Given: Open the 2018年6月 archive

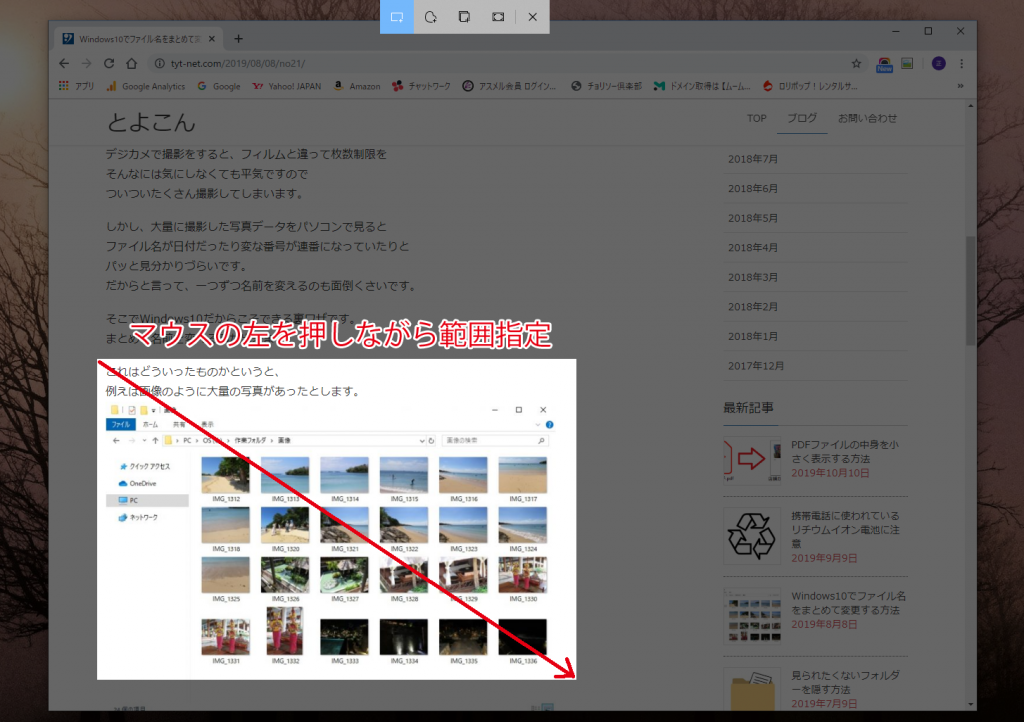Looking at the screenshot, I should [752, 188].
